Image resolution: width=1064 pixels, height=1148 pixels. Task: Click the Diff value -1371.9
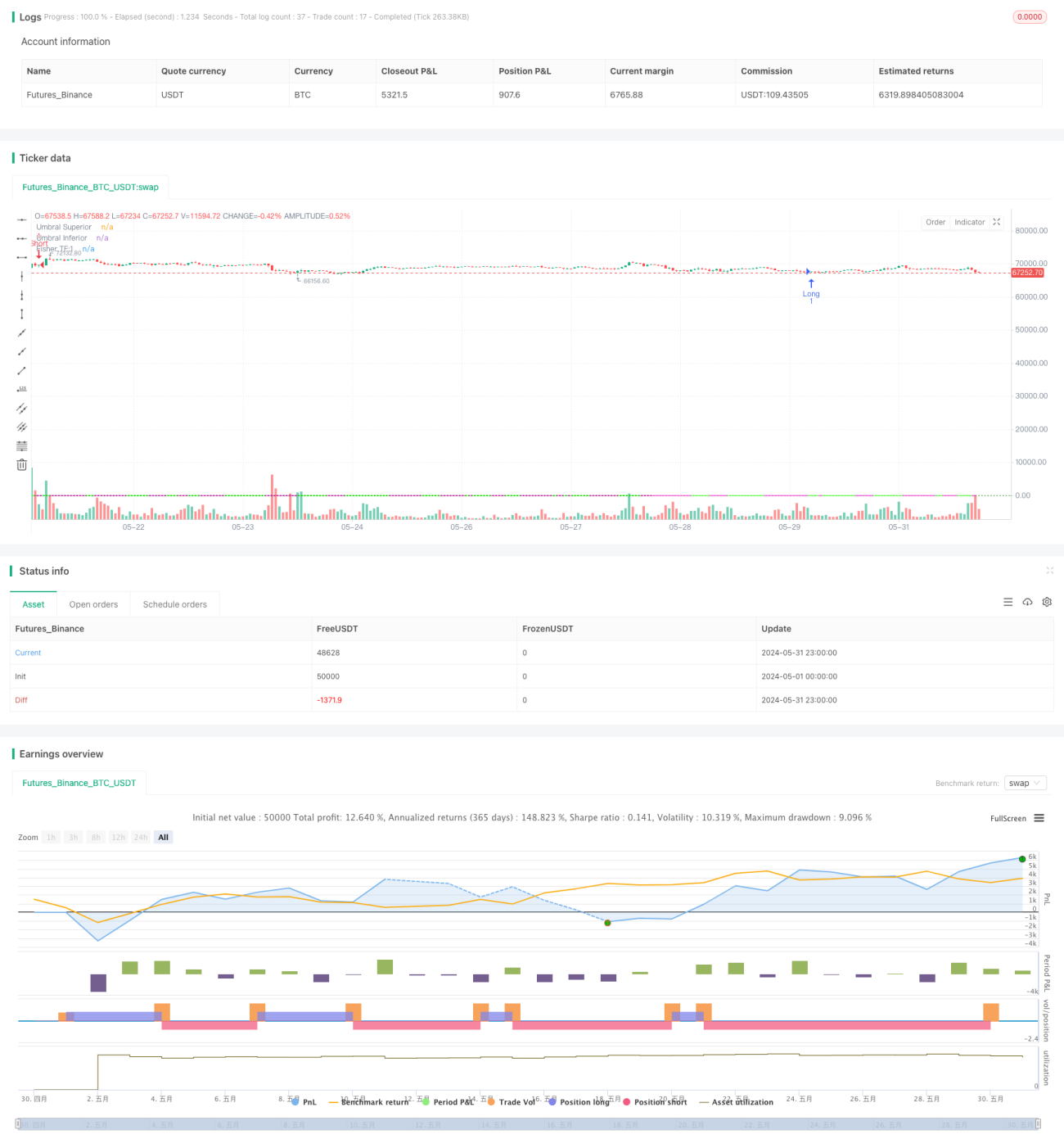[329, 700]
